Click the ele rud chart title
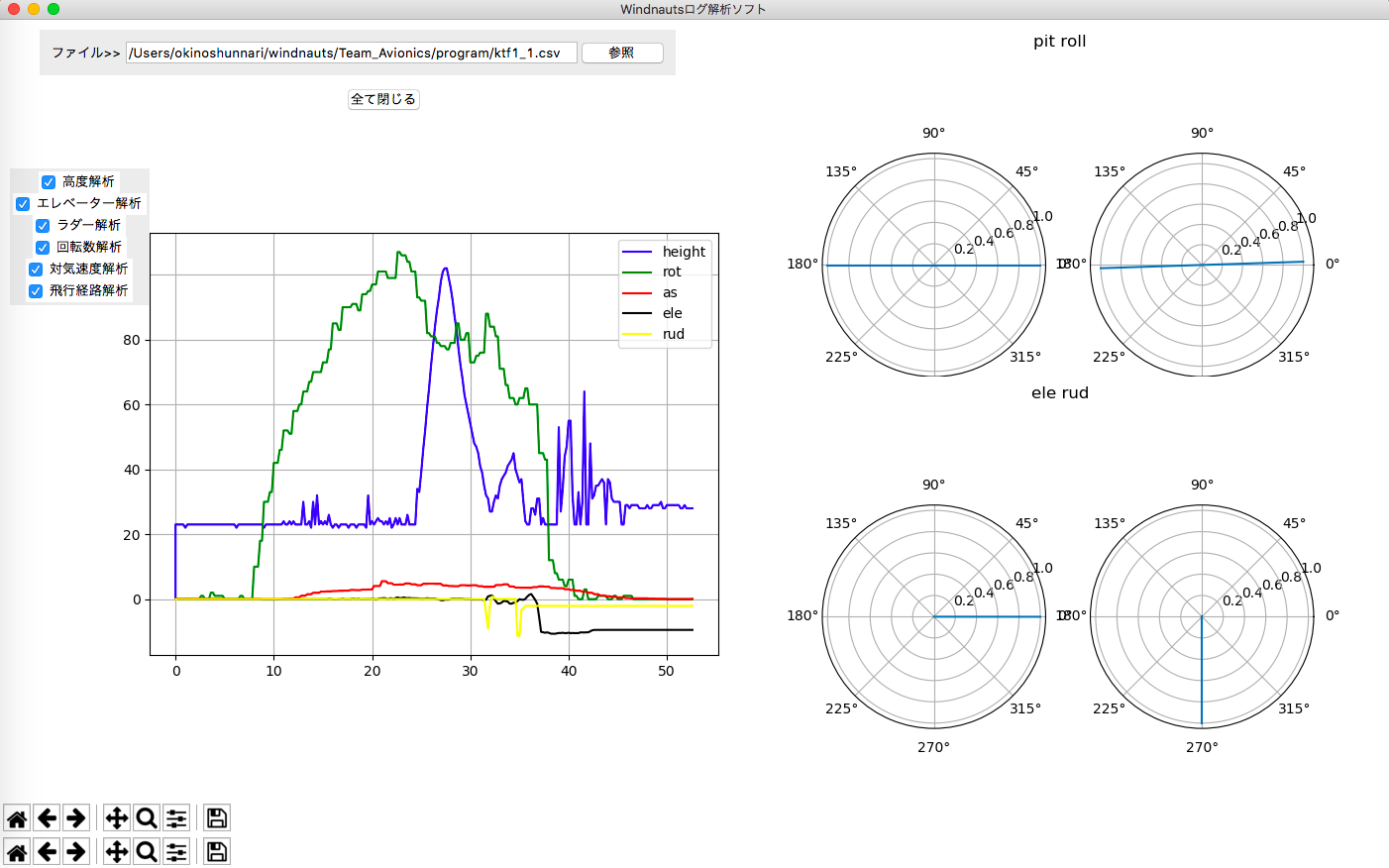 (1060, 392)
